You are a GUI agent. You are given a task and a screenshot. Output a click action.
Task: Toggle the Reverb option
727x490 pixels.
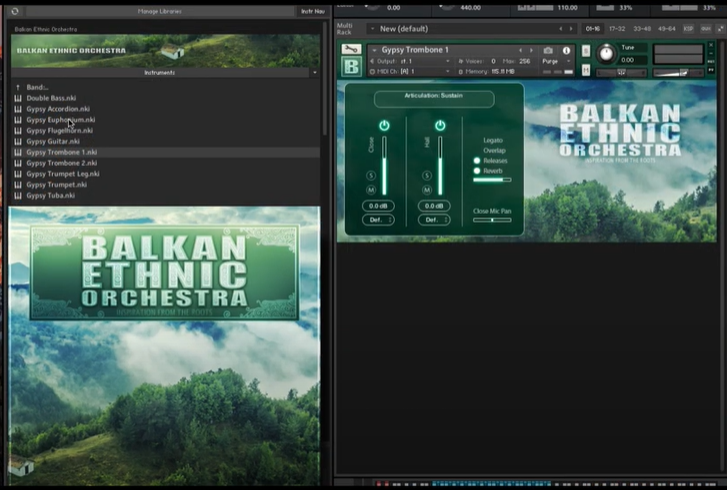[x=477, y=171]
